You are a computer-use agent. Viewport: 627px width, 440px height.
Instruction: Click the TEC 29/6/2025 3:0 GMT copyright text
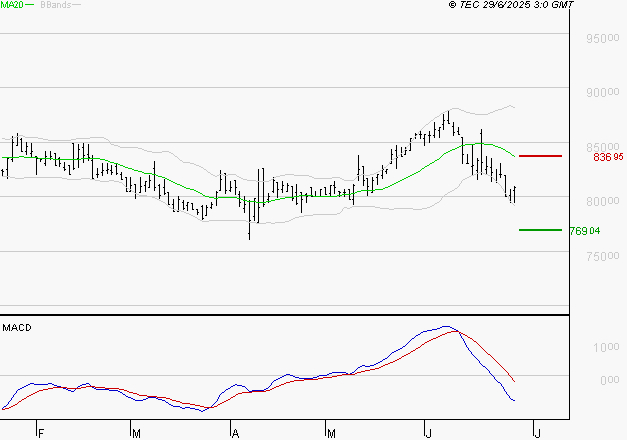(x=511, y=5)
